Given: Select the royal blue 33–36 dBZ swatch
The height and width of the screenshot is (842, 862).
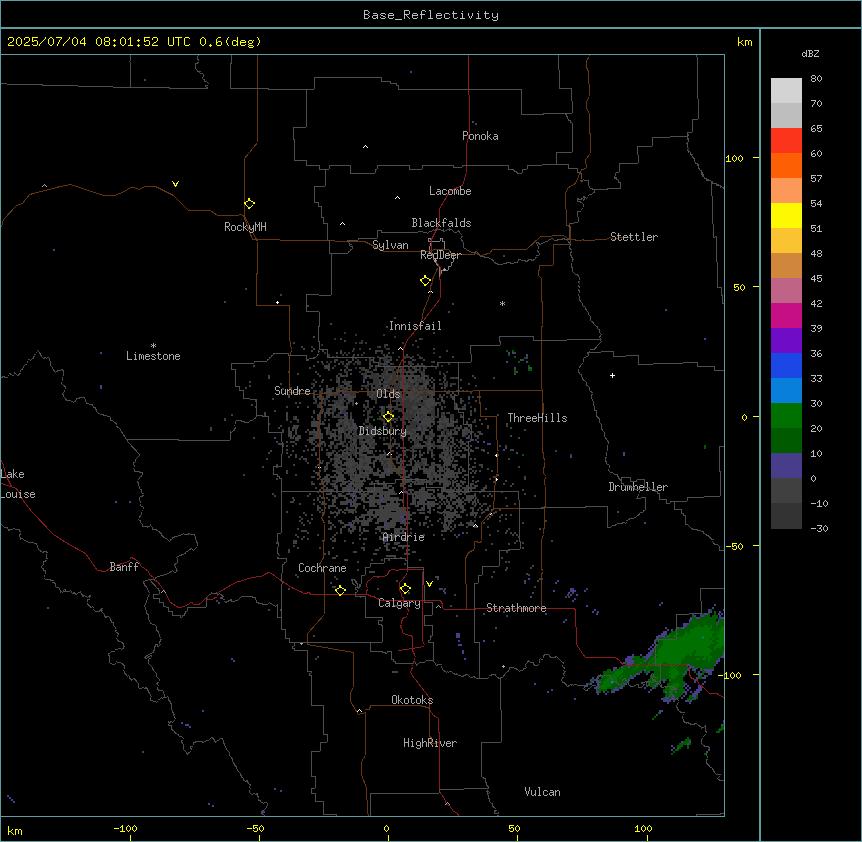Looking at the screenshot, I should point(786,365).
